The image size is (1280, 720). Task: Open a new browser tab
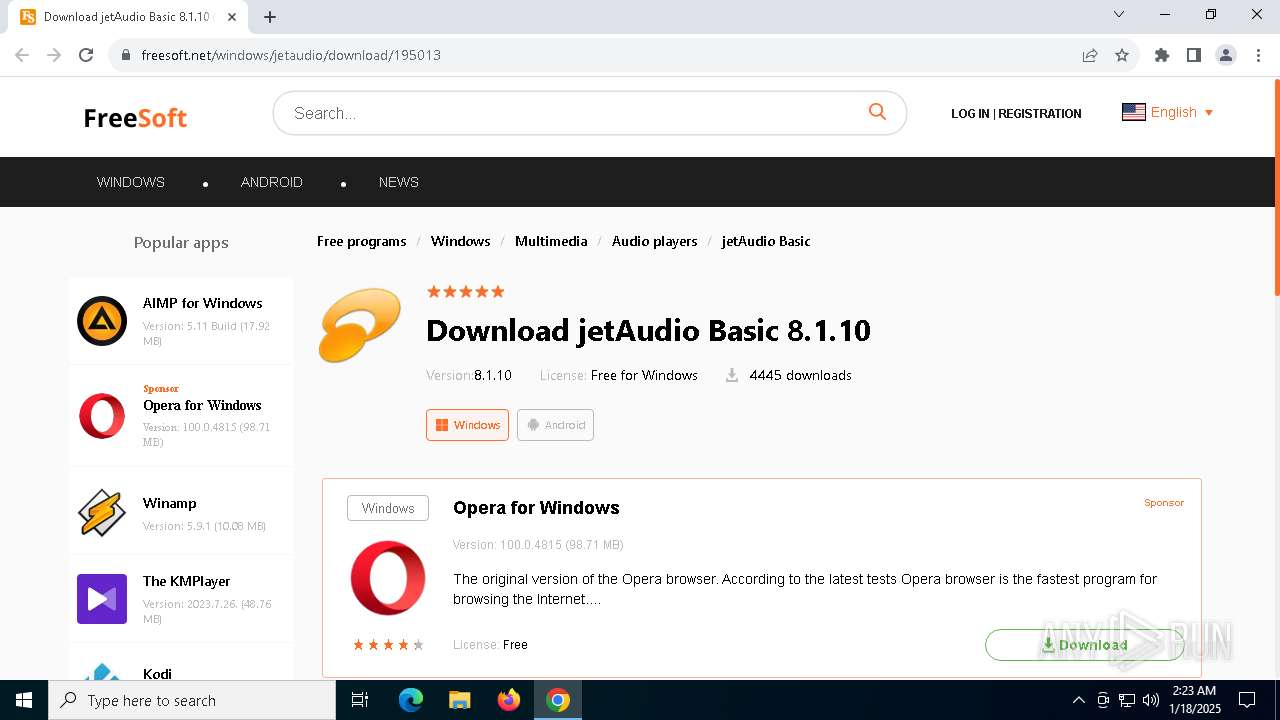(x=270, y=17)
